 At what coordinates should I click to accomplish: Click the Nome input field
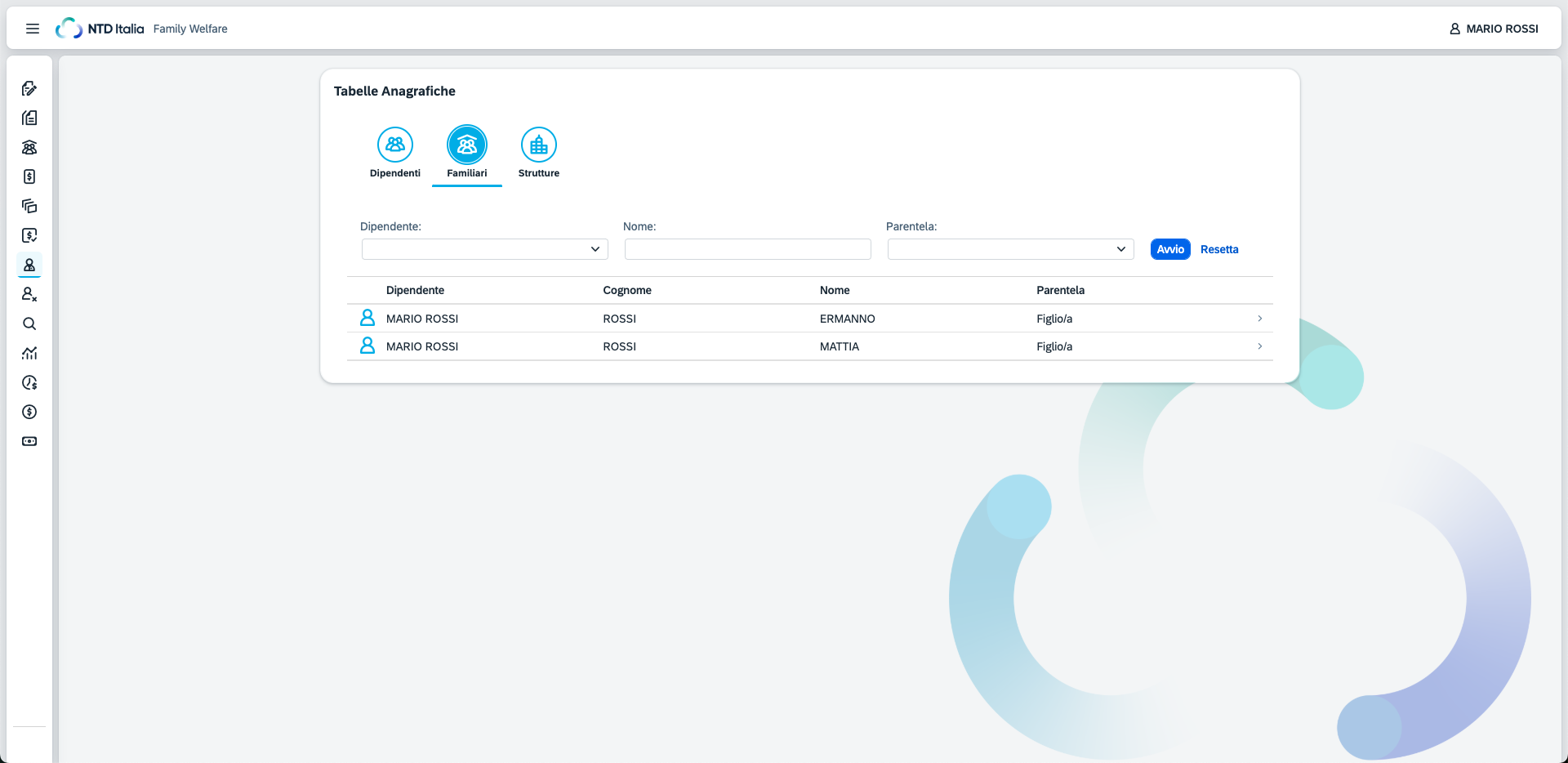coord(748,249)
